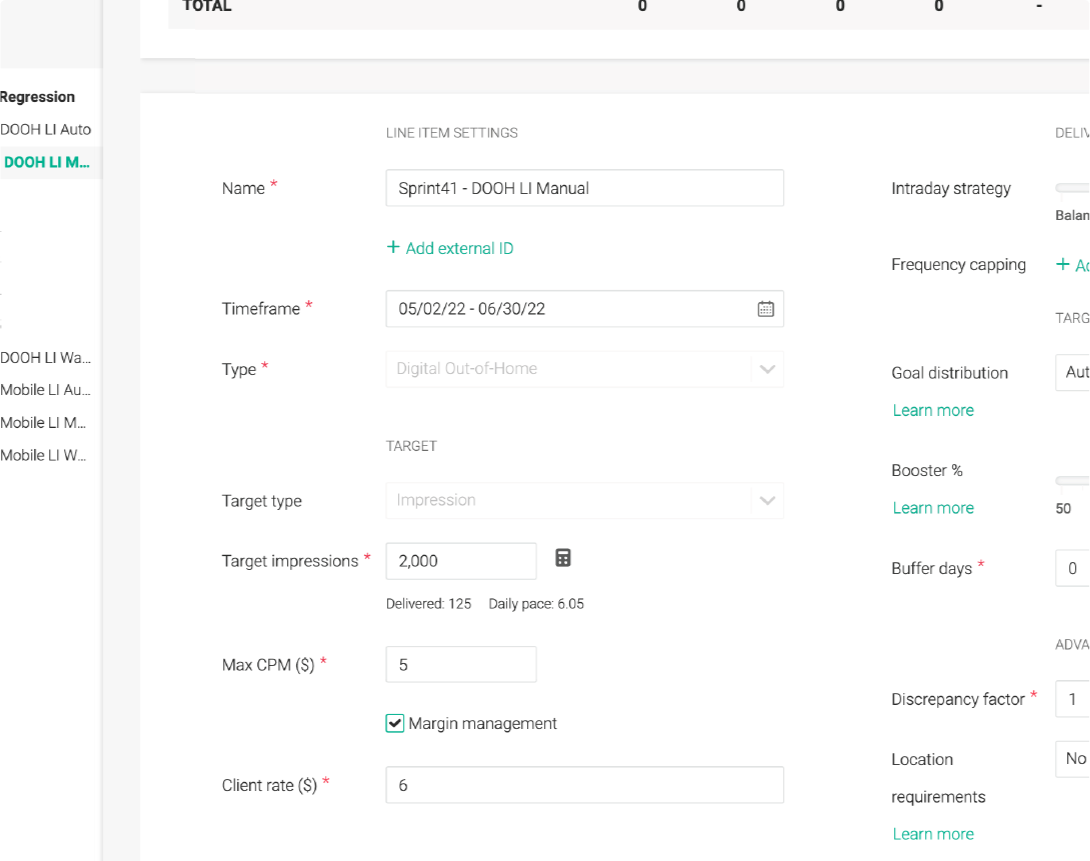
Task: Adjust the Intraday strategy slider
Action: tap(1072, 188)
